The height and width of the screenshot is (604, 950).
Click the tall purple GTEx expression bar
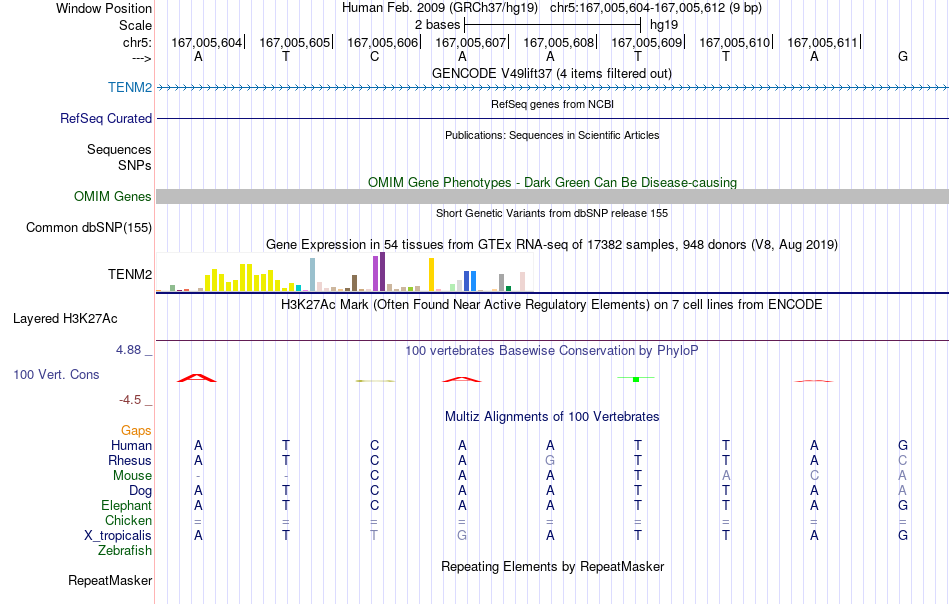(x=382, y=271)
